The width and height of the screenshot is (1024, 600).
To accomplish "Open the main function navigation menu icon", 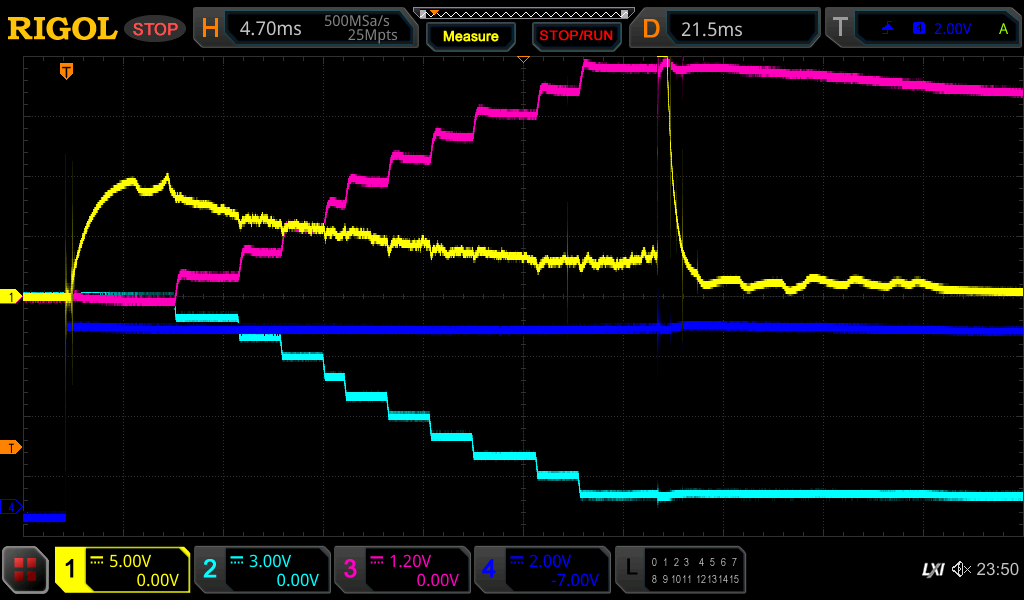I will [25, 570].
